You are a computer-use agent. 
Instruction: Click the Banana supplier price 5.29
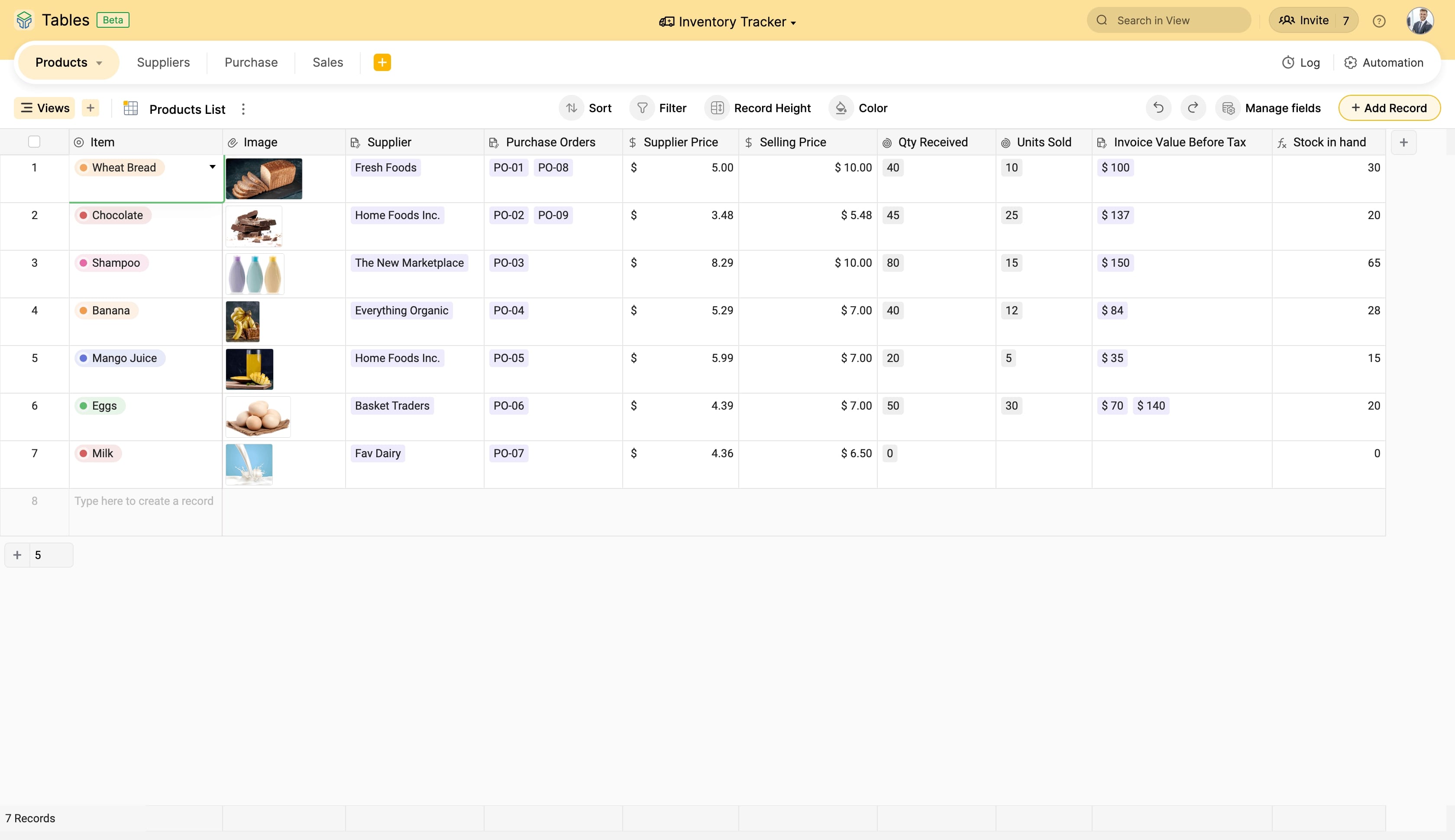coord(722,310)
